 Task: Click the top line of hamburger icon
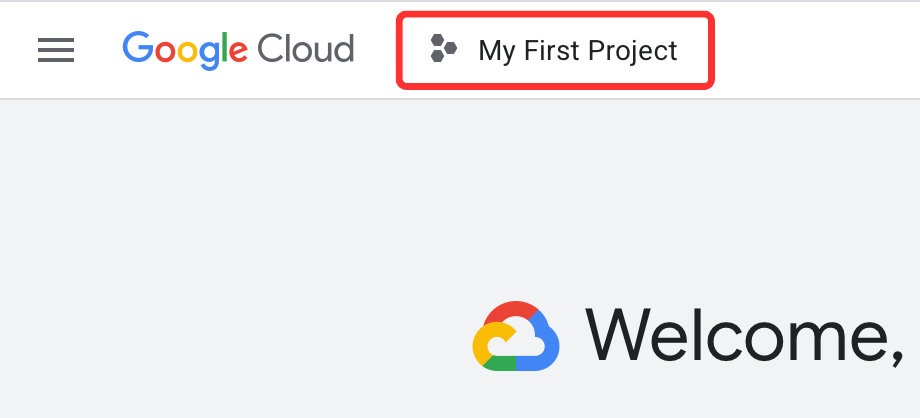pos(56,40)
